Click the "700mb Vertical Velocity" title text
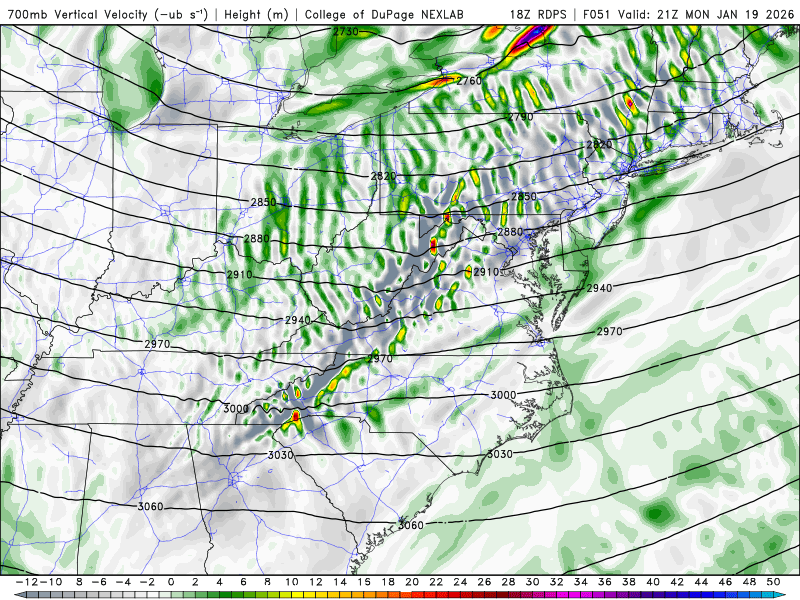800x600 pixels. (x=78, y=14)
